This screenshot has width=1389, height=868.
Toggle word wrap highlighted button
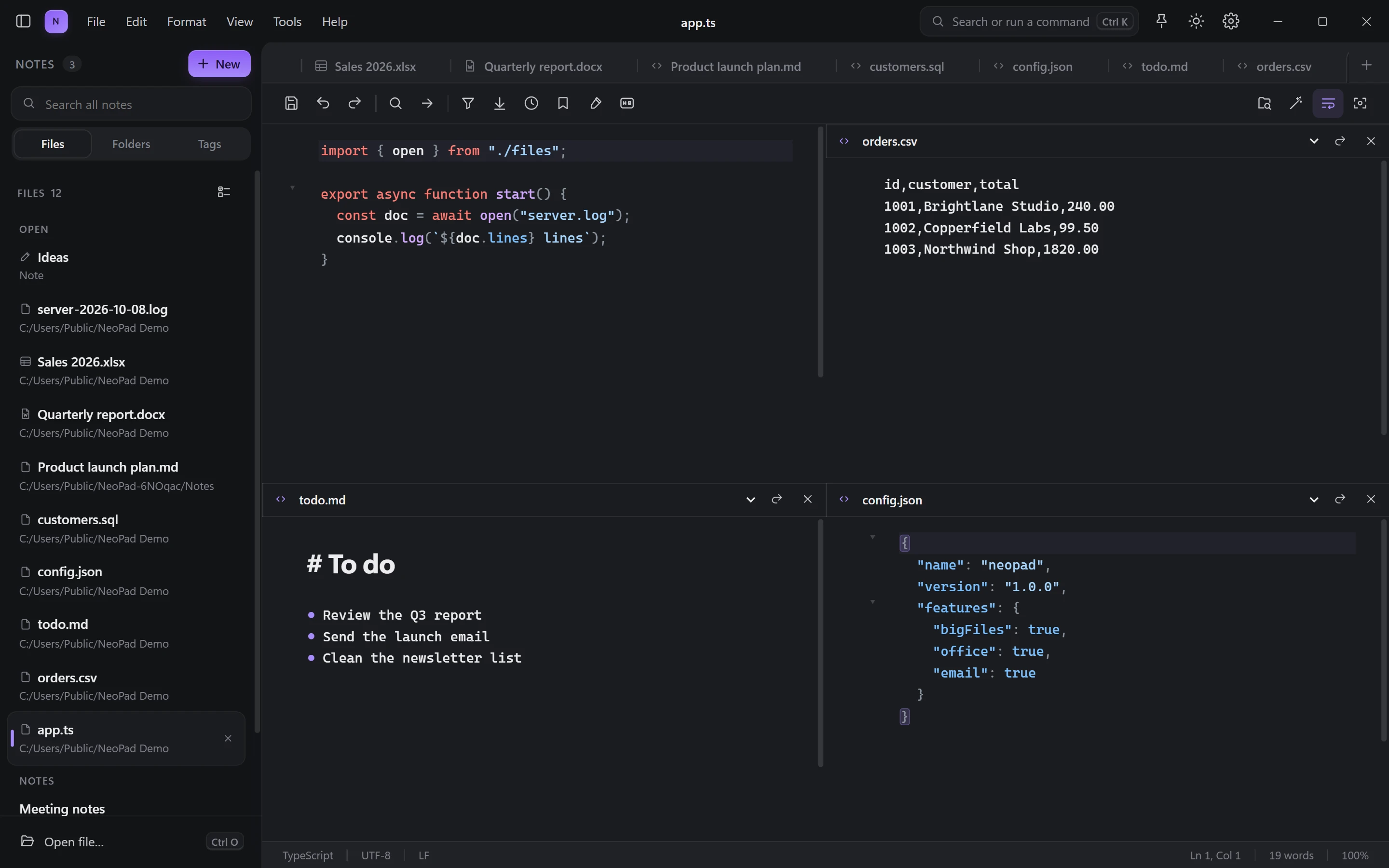(1328, 103)
